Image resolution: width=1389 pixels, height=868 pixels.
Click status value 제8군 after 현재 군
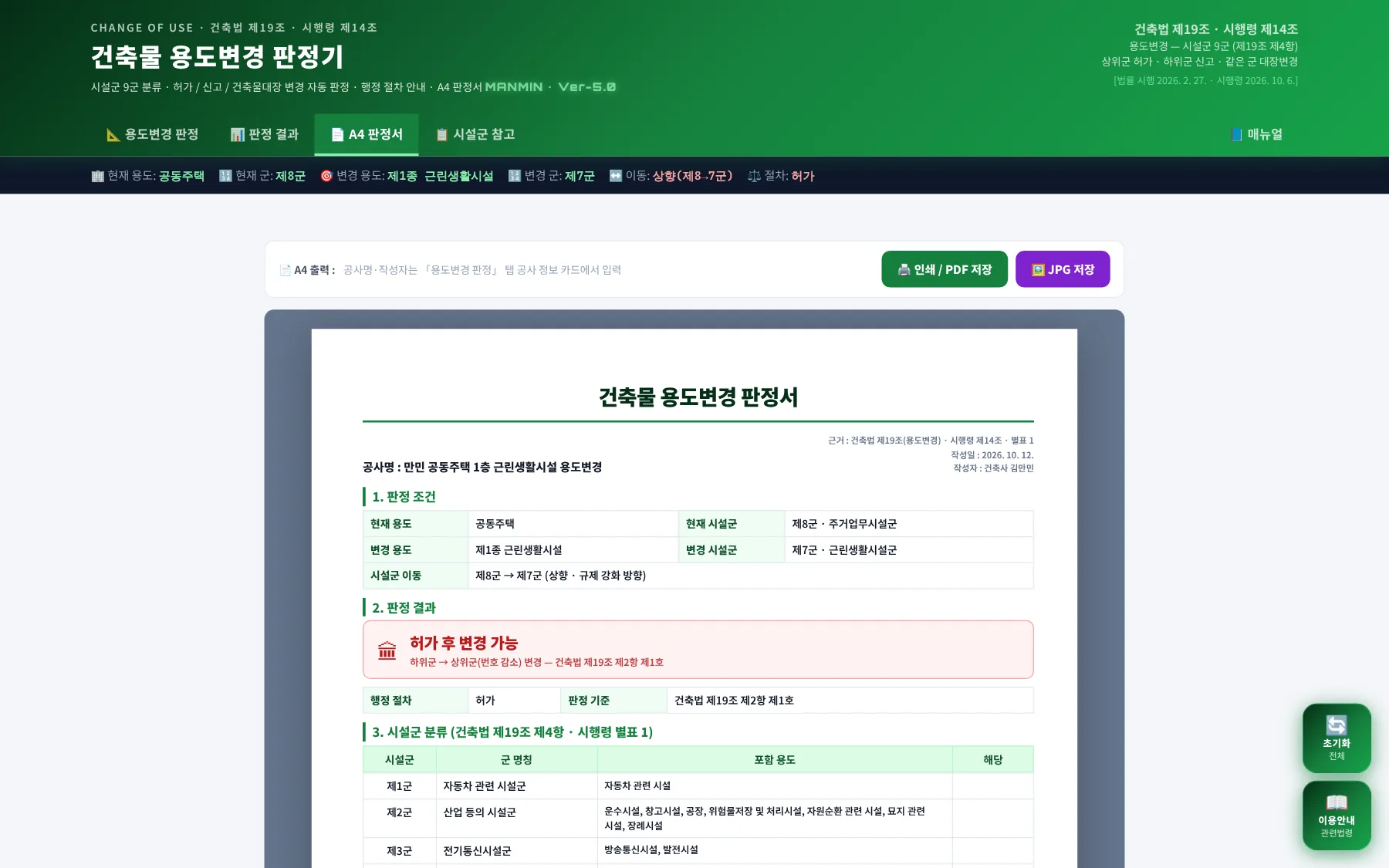click(290, 176)
